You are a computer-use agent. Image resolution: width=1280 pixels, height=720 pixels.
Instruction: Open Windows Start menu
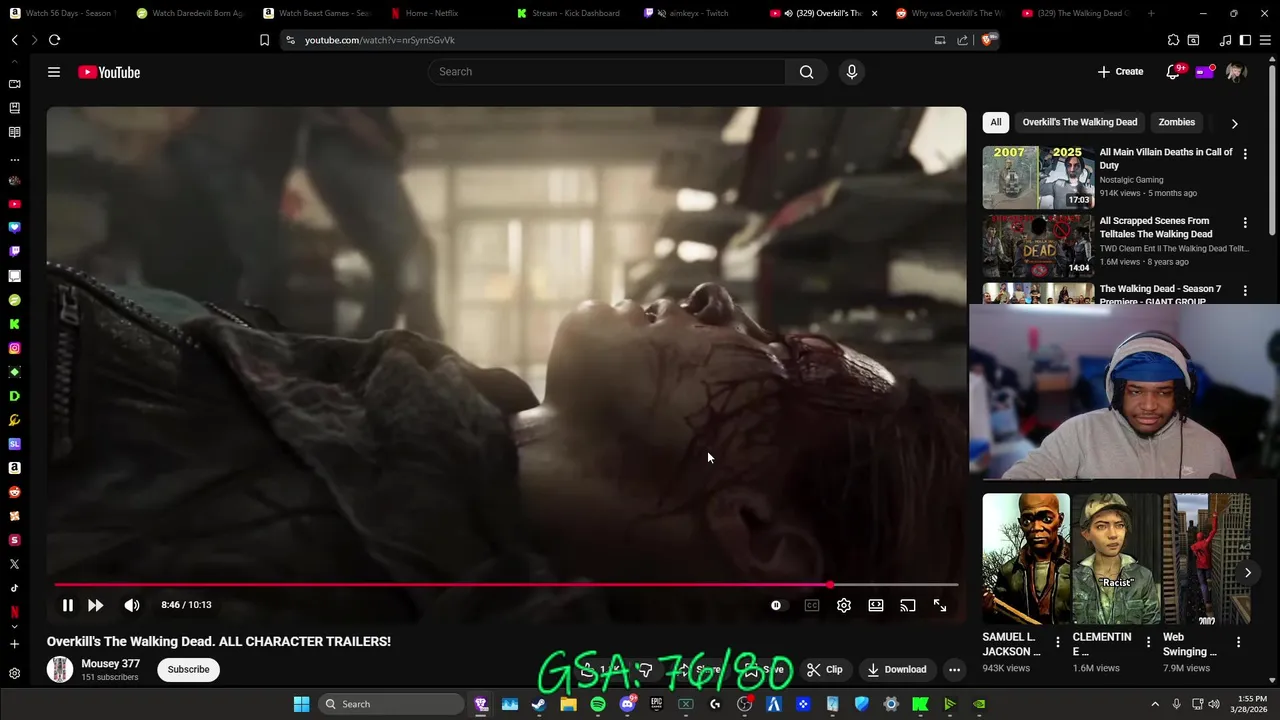(301, 704)
